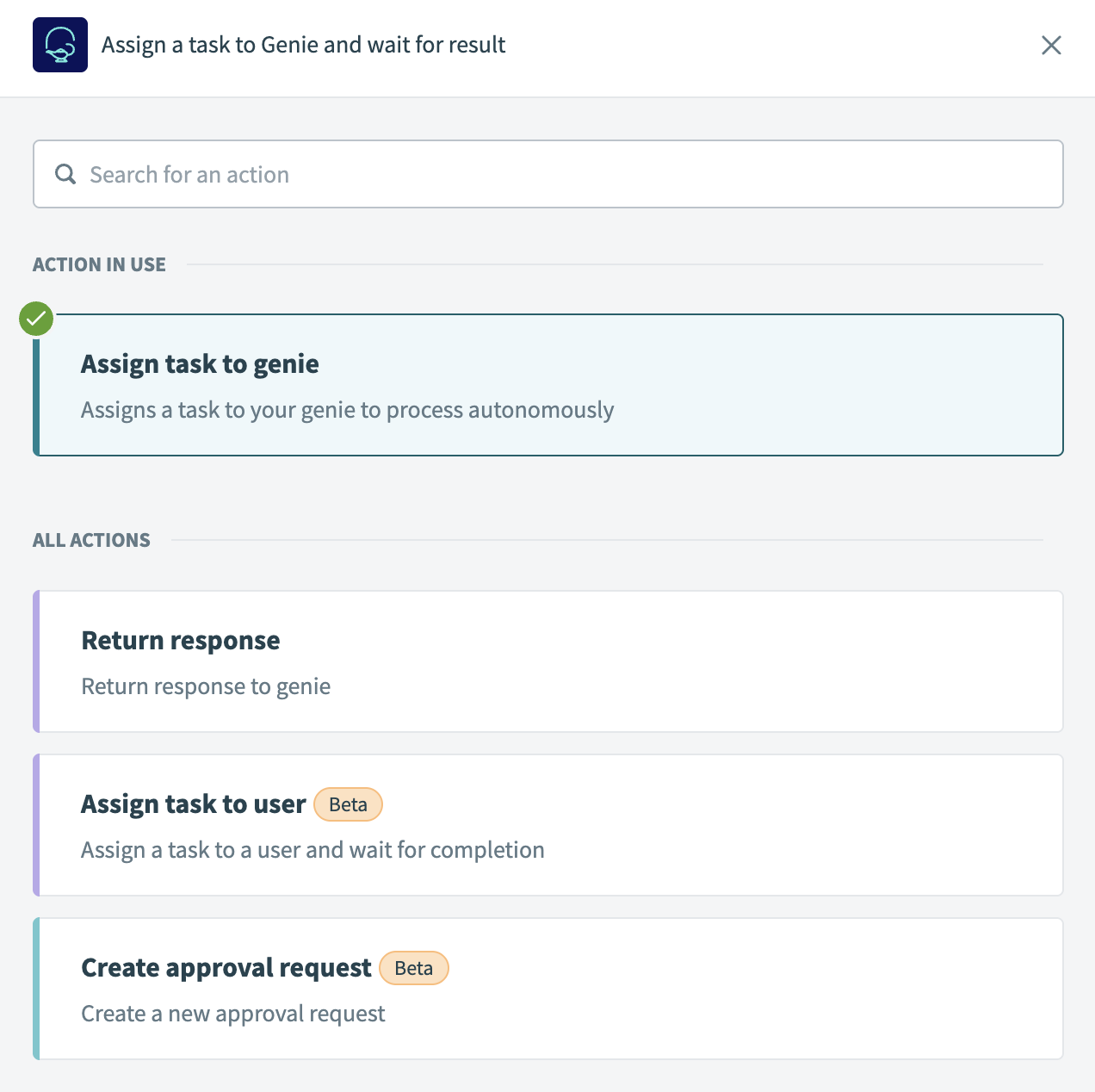The image size is (1095, 1092).
Task: Click the Assign task to genie heading text
Action: pyautogui.click(x=199, y=363)
